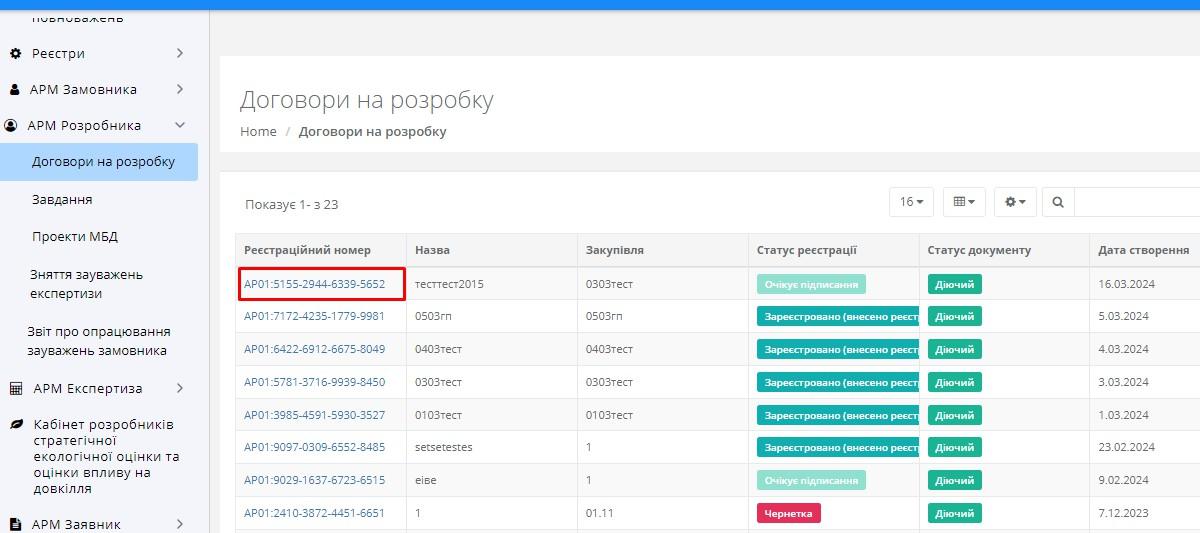Open the table columns view dropdown
Viewport: 1200px width, 533px height.
click(x=964, y=202)
